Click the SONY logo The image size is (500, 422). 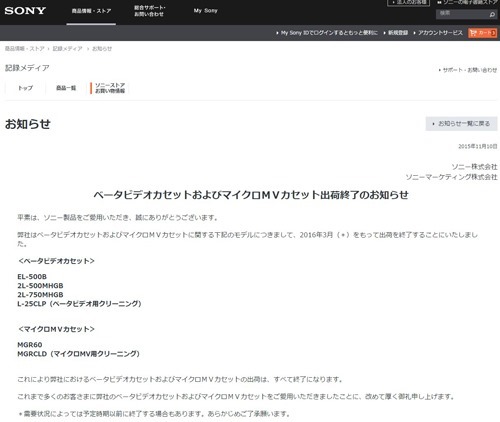[25, 11]
